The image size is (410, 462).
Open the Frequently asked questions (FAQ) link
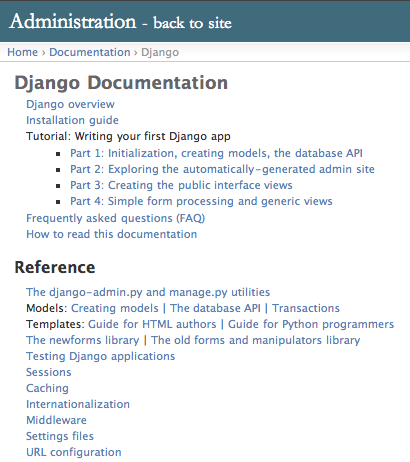coord(115,218)
